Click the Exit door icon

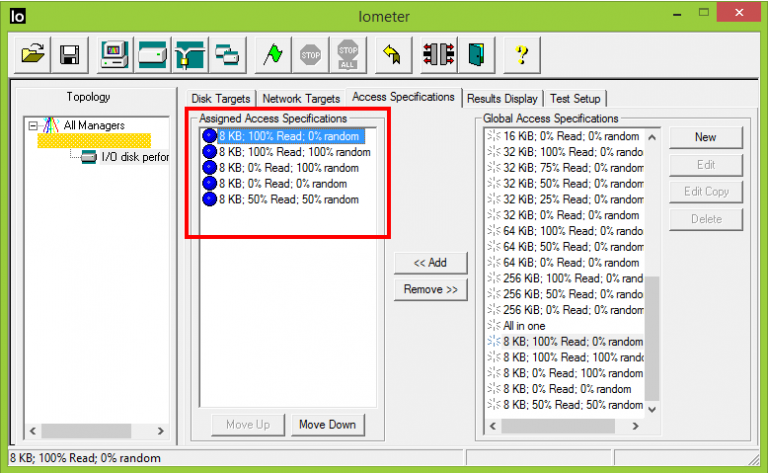(x=474, y=55)
